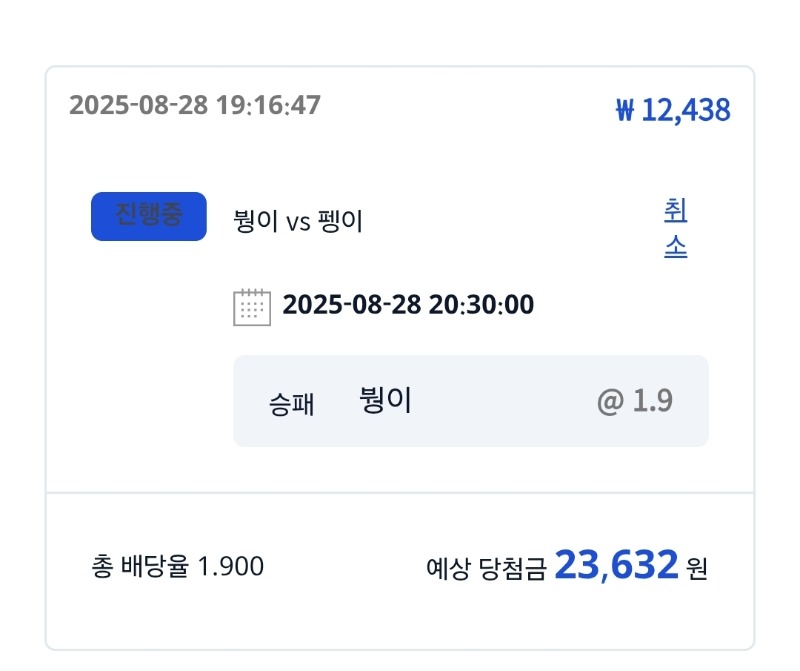The width and height of the screenshot is (800, 671).
Task: Click the 총 배당율 label text
Action: [140, 566]
